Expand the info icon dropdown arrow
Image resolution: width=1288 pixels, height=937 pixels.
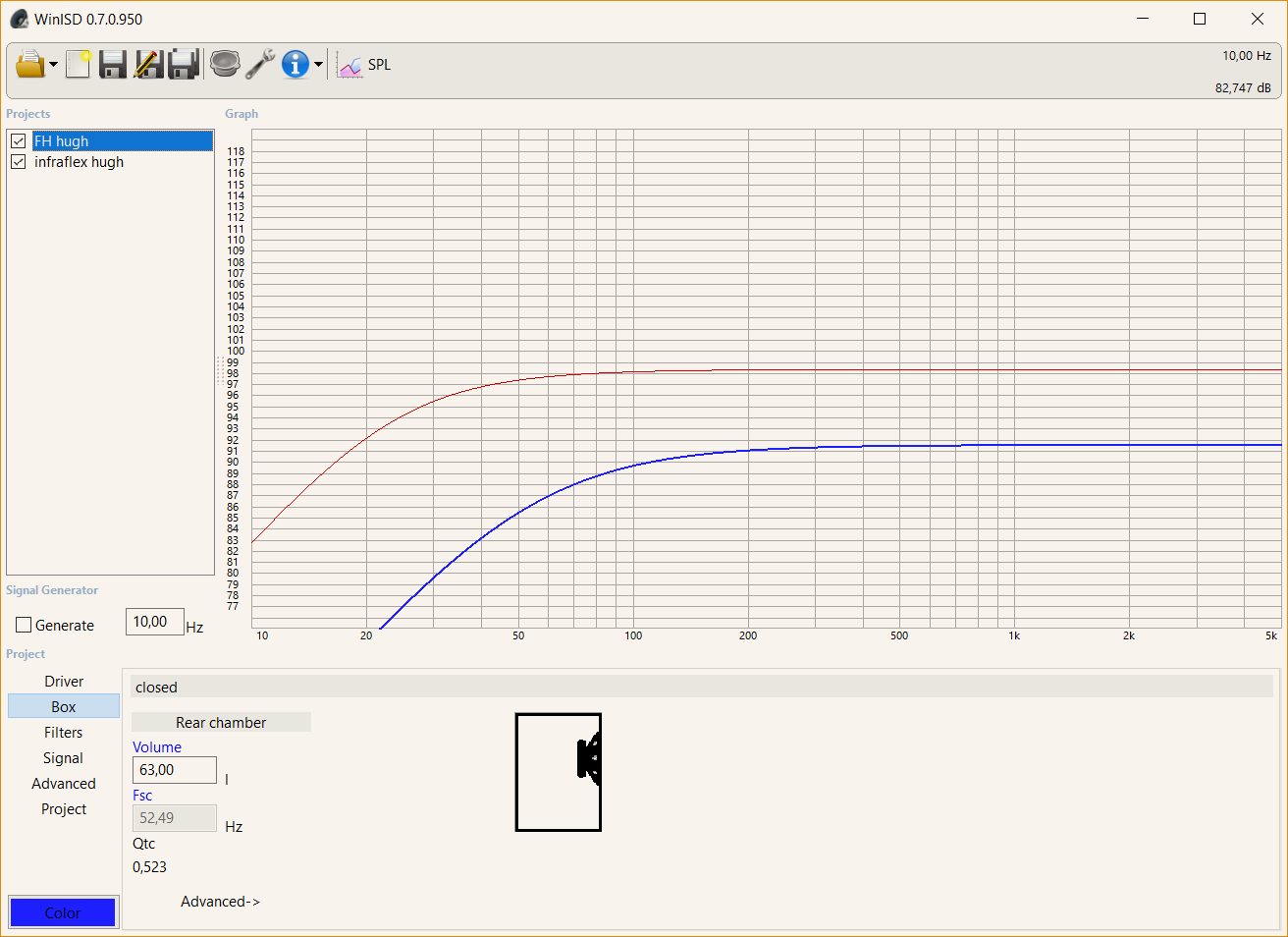pyautogui.click(x=318, y=65)
